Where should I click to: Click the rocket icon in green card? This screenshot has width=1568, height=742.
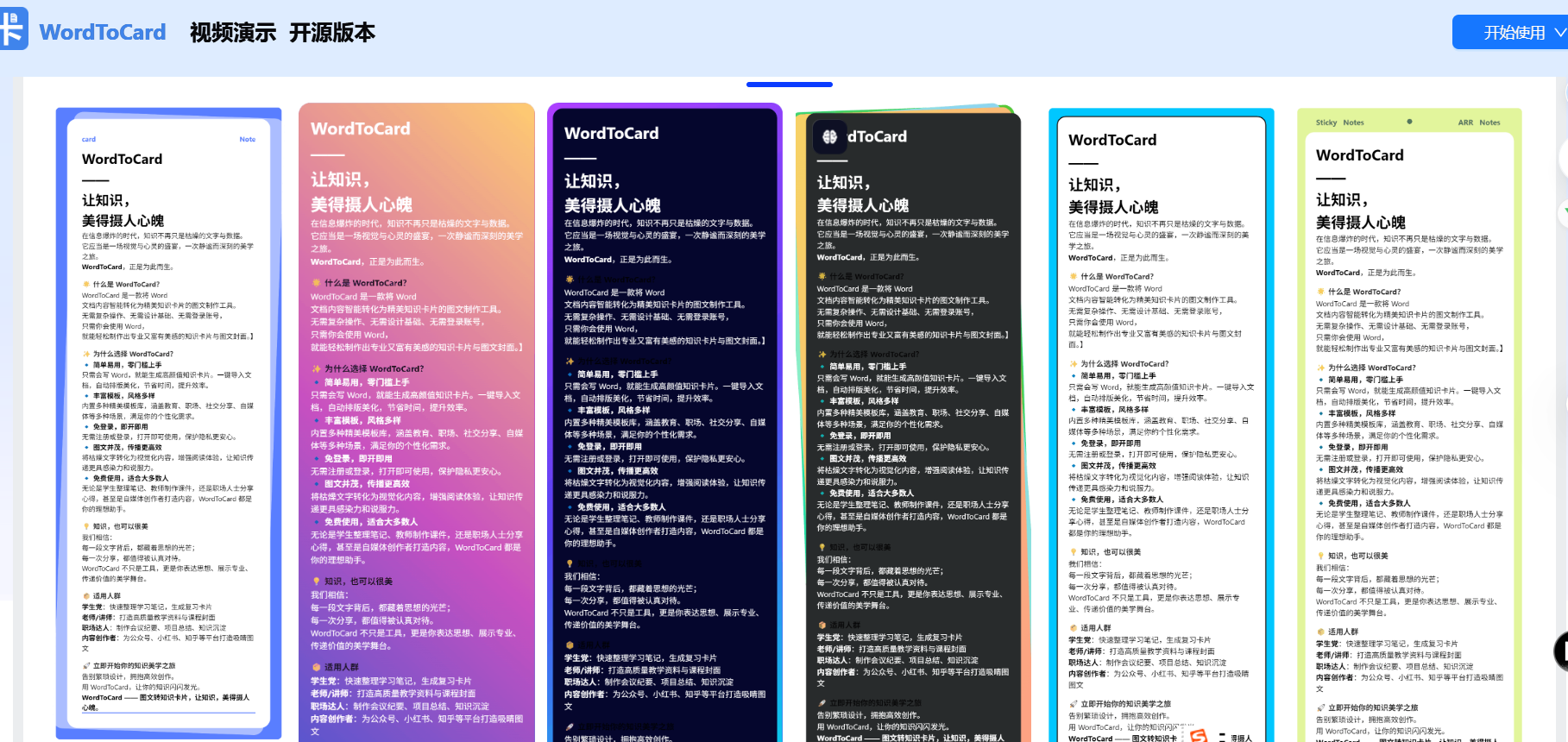pyautogui.click(x=1320, y=707)
